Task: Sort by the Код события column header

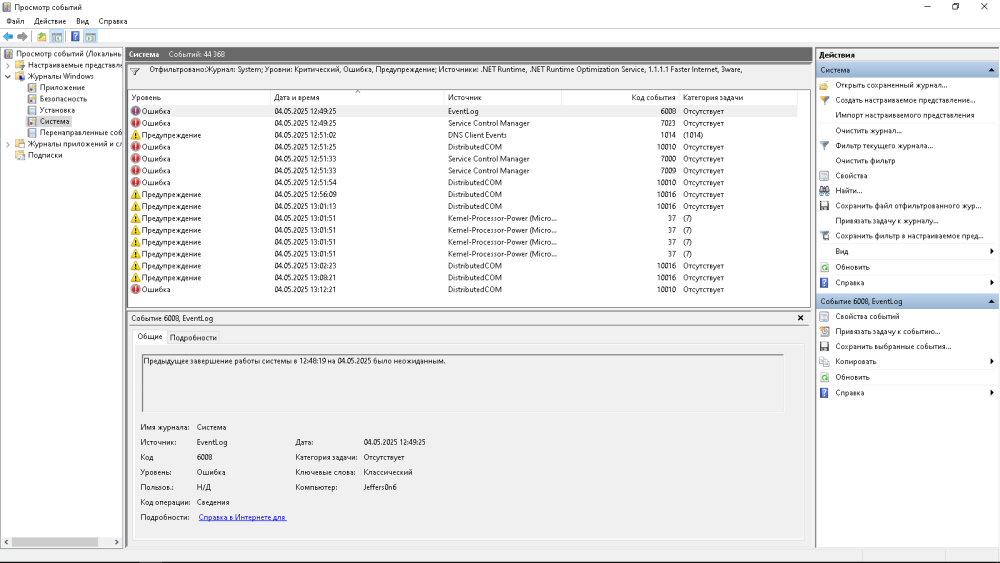Action: coord(620,98)
